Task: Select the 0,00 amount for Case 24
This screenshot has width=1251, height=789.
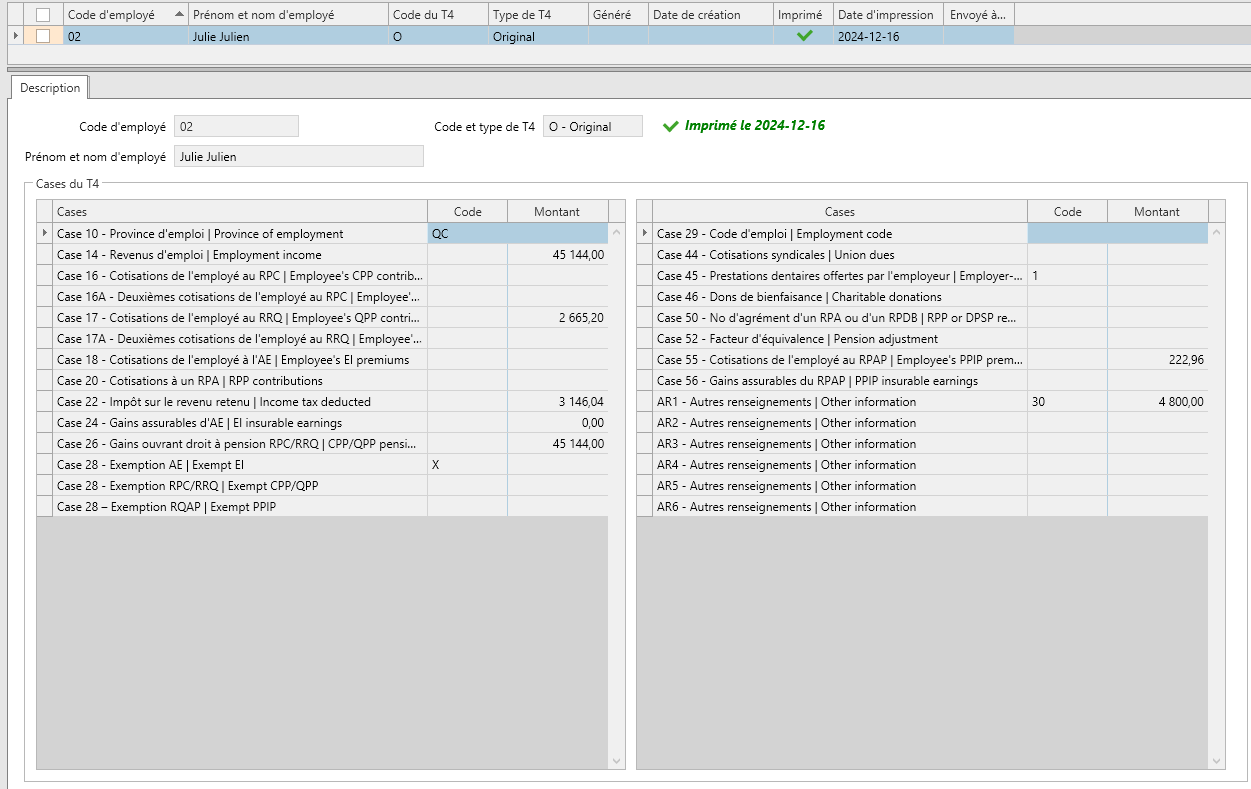Action: [558, 423]
